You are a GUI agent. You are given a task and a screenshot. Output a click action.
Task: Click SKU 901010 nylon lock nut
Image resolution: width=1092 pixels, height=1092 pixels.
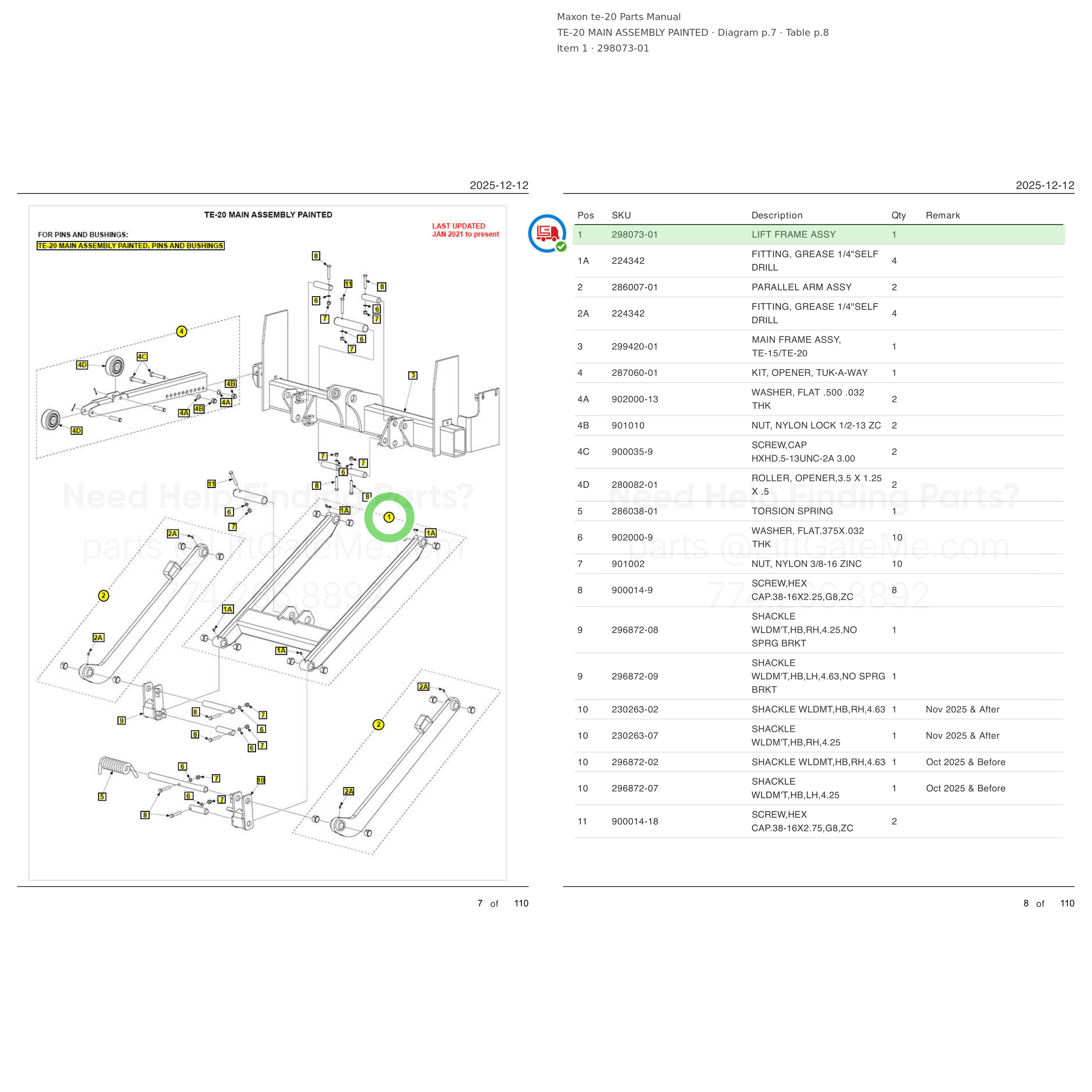(628, 425)
